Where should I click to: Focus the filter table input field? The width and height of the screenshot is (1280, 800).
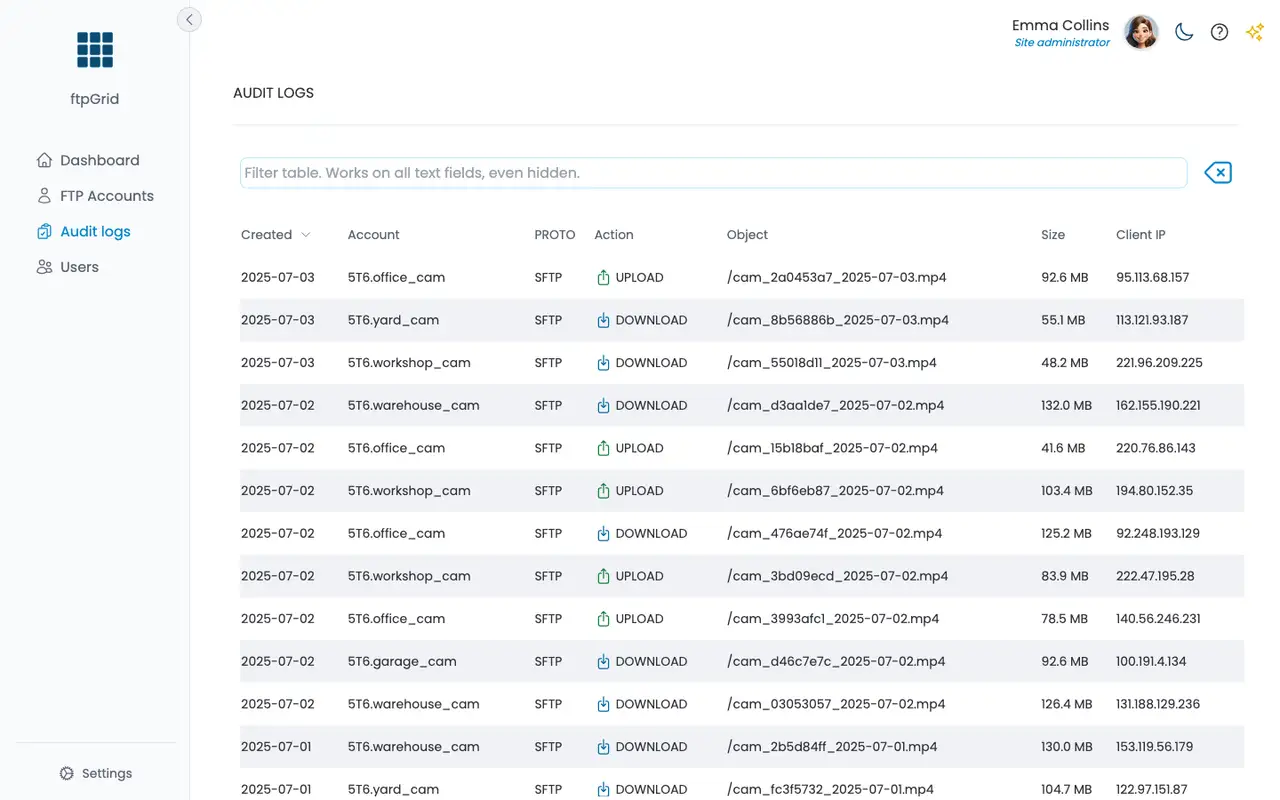(713, 173)
